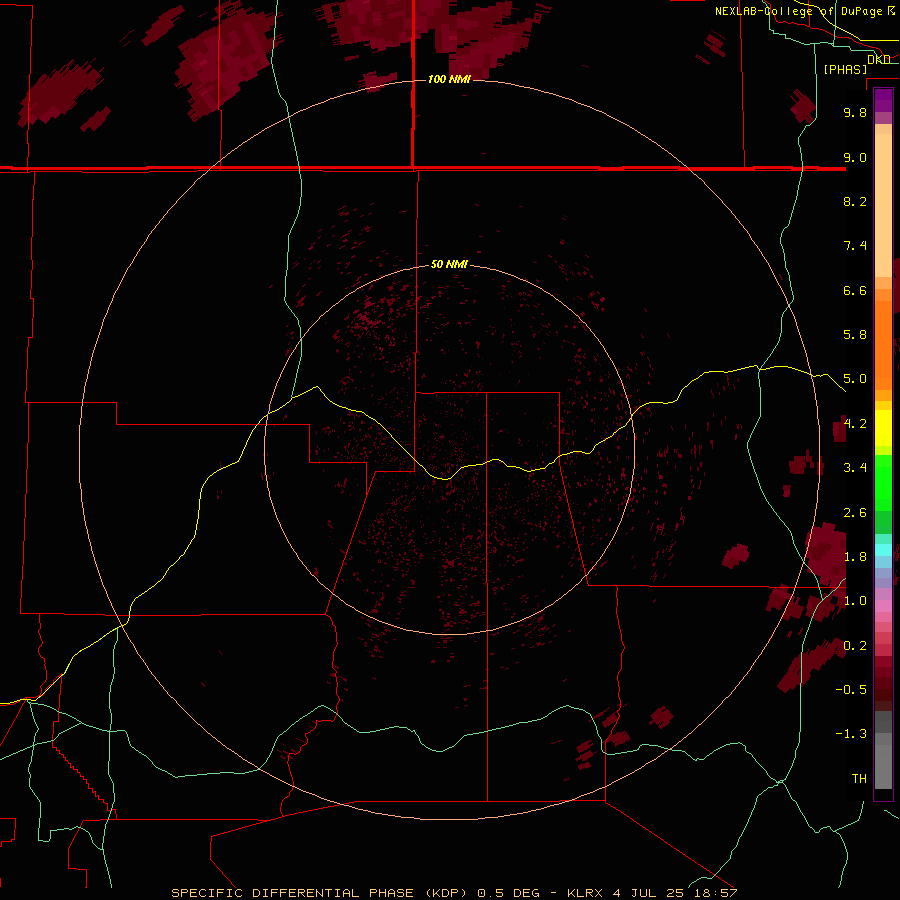Image resolution: width=900 pixels, height=900 pixels.
Task: Click the Specific Differential Phase KLRX caption
Action: (454, 893)
